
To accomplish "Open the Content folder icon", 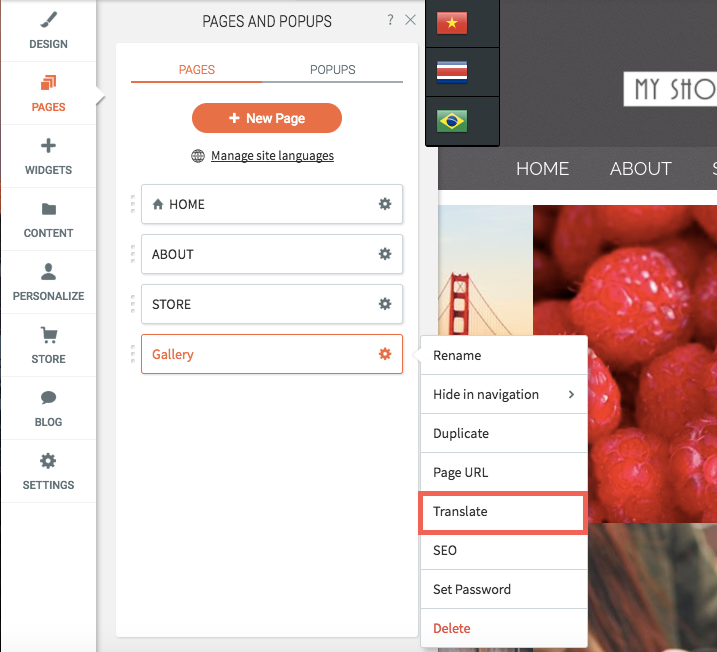I will pos(48,209).
